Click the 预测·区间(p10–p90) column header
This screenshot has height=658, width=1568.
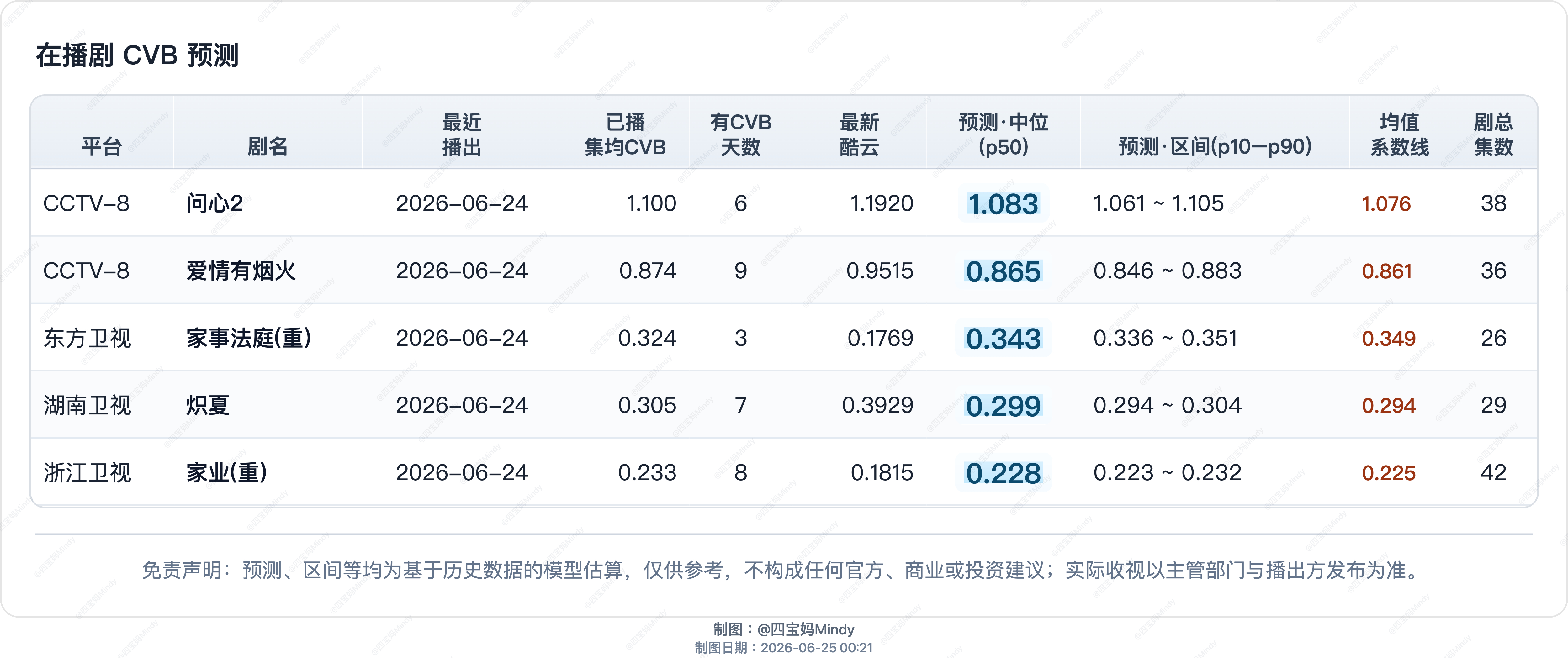1215,147
